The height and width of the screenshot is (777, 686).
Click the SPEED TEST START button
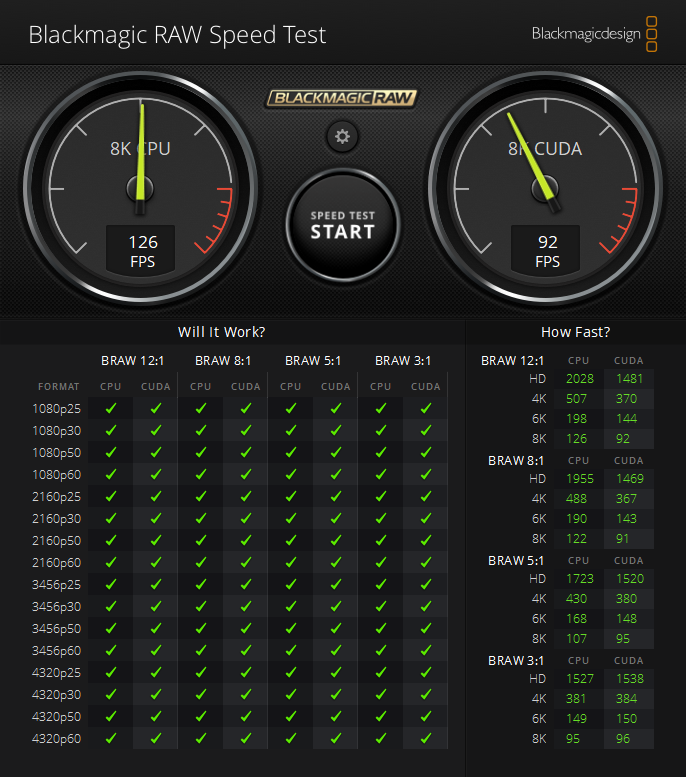click(343, 225)
